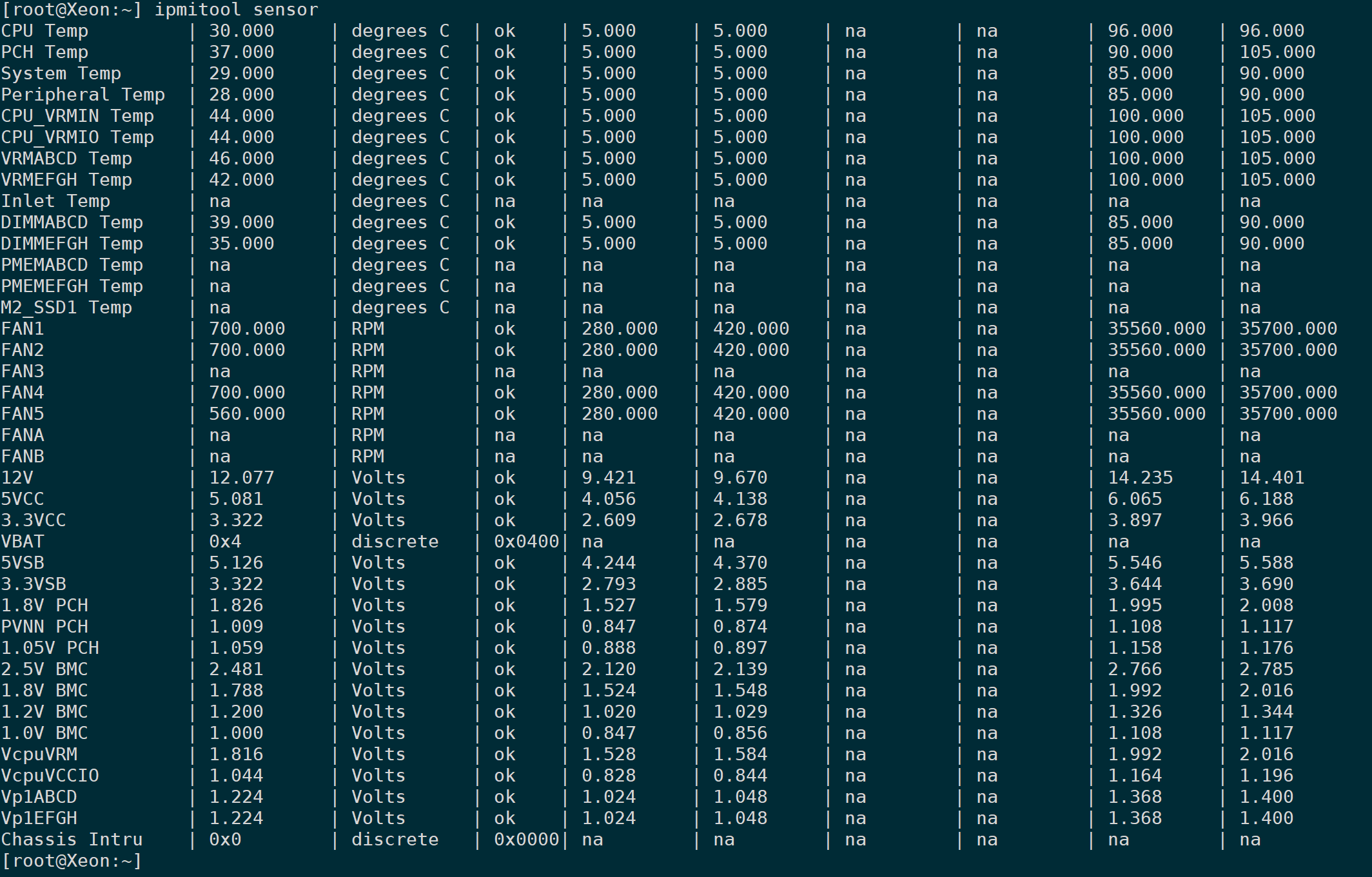Click the 'Inlet Temp' sensor label
Image resolution: width=1372 pixels, height=877 pixels.
tap(55, 201)
